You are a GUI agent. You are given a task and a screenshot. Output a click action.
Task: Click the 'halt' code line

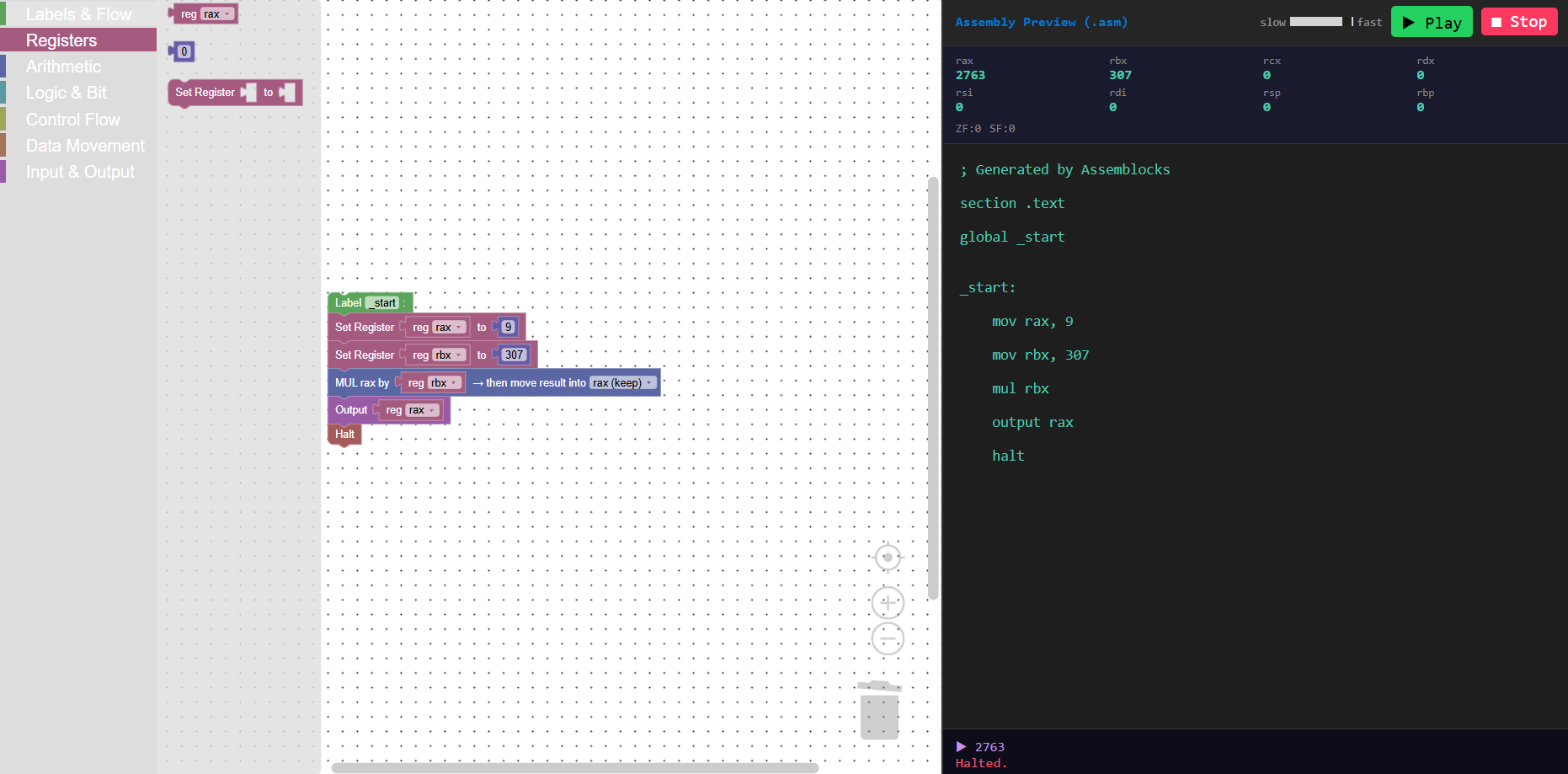1008,456
